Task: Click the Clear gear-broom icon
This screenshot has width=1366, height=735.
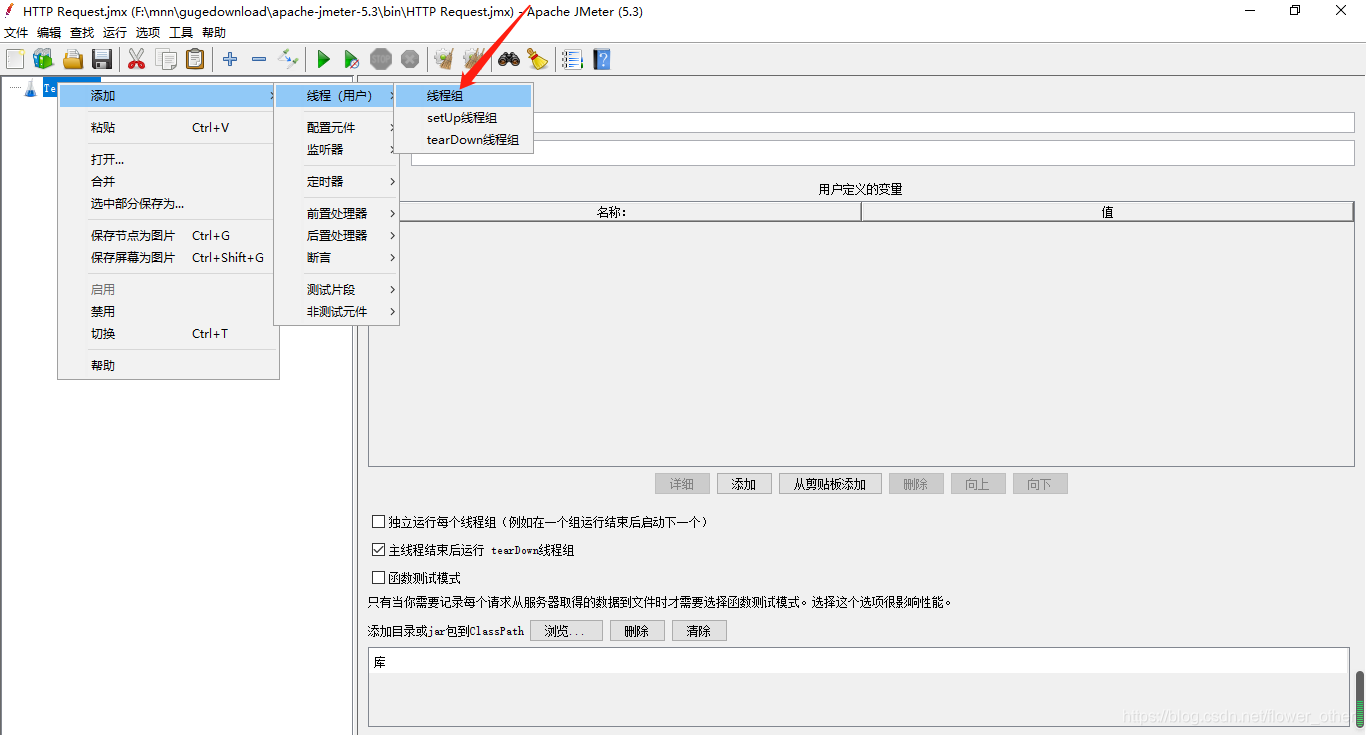Action: 444,59
